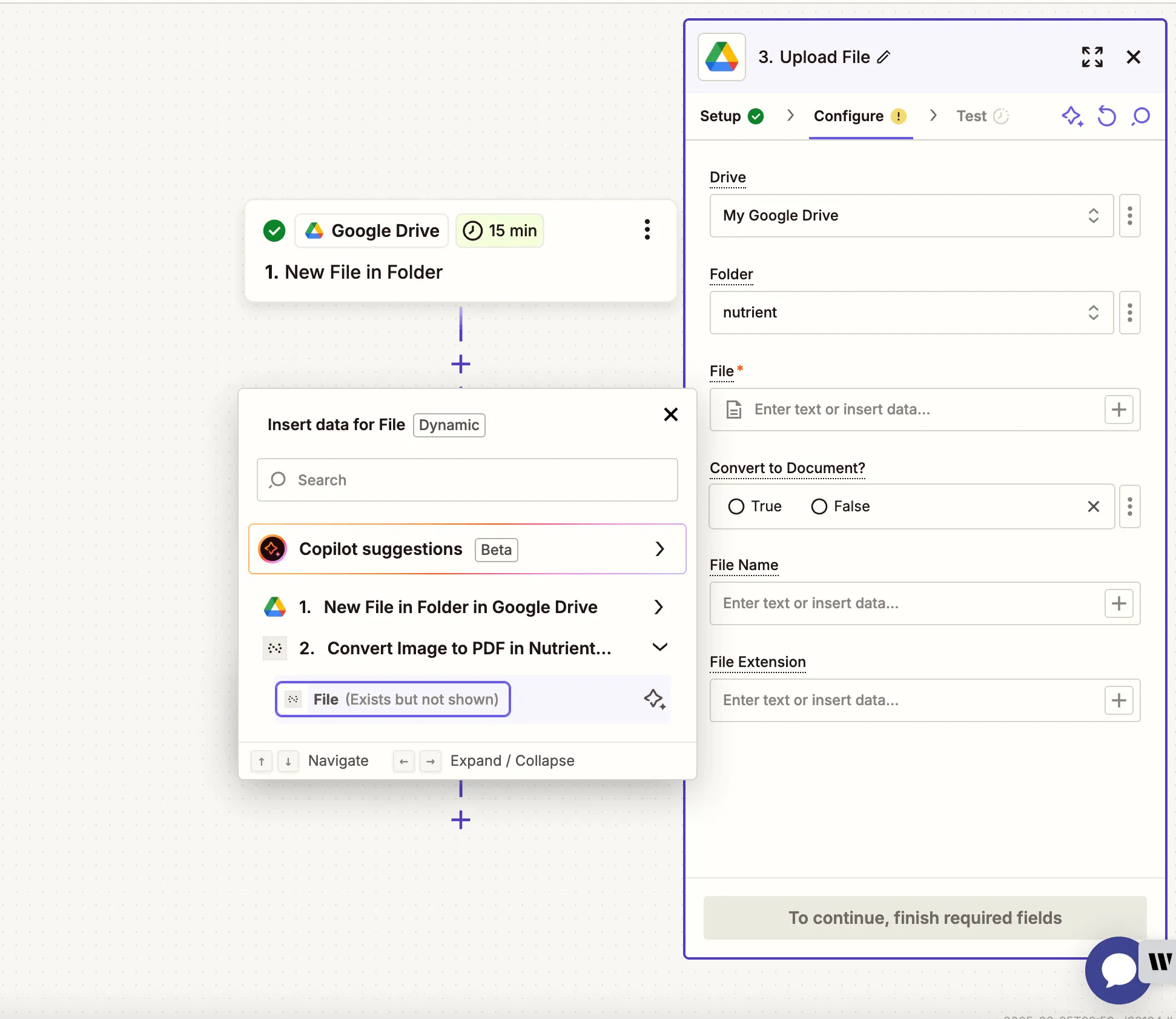Open the three-dot menu on the Google Drive step
1176x1019 pixels.
coord(647,230)
